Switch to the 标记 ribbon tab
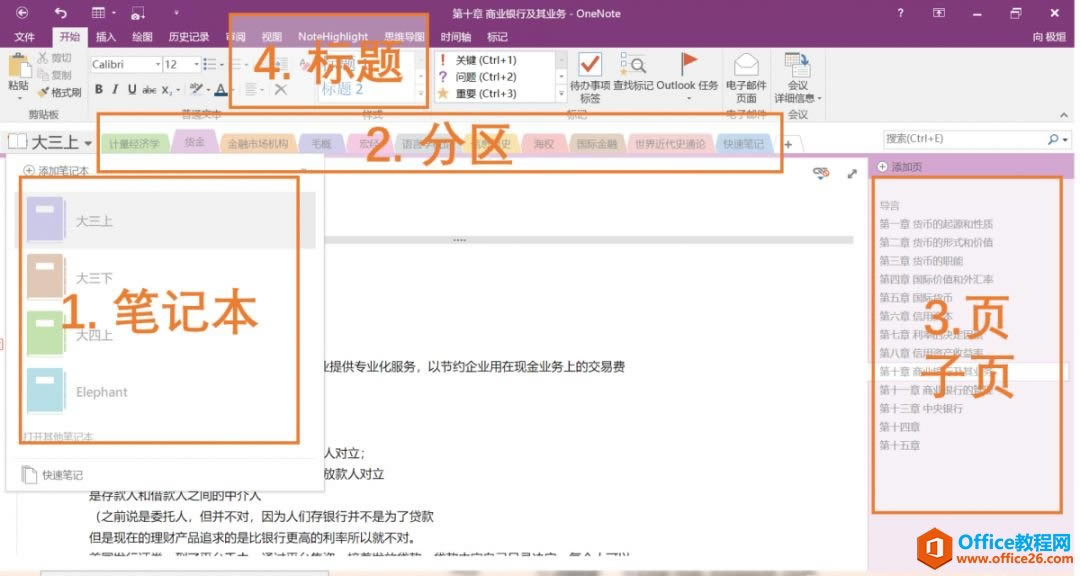 coord(497,37)
